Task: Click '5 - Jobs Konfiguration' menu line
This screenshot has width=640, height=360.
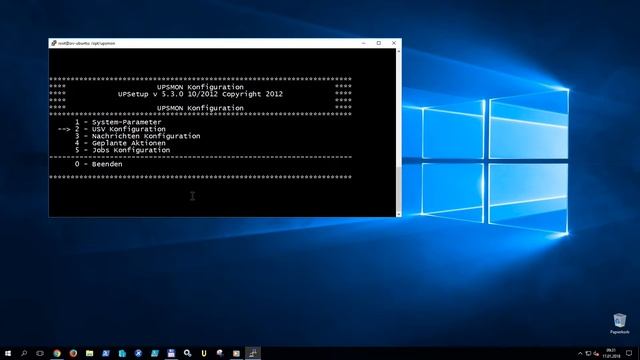Action: 122,150
